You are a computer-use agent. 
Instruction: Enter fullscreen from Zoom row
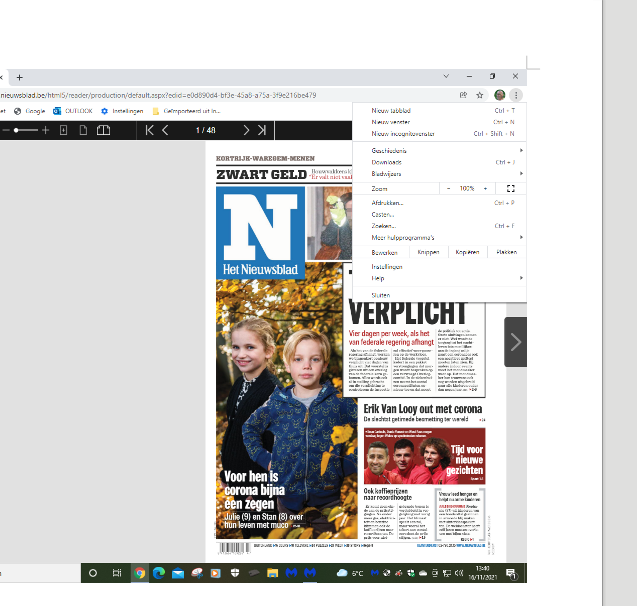pos(510,188)
